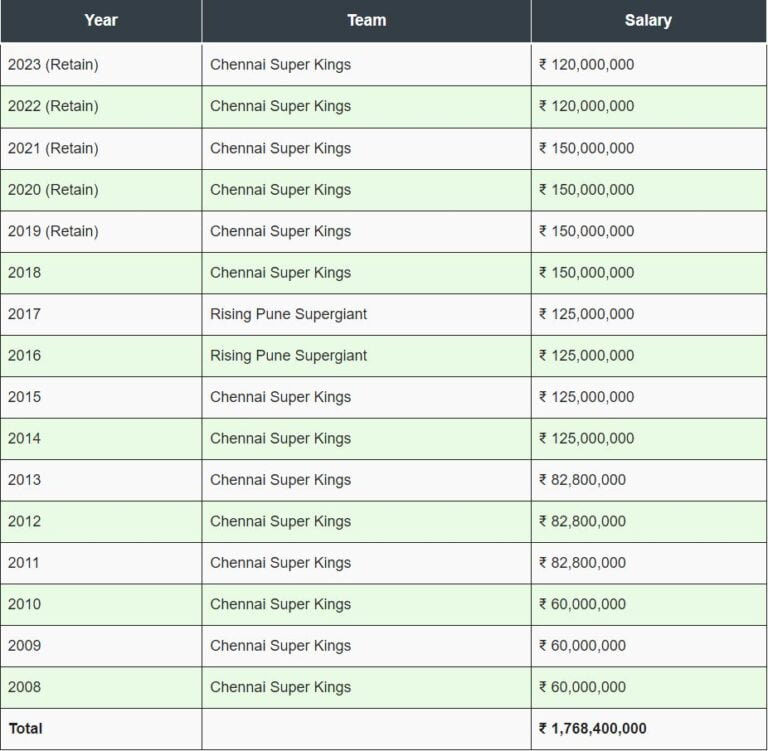Select the 2017 year cell
The image size is (768, 751).
coord(101,314)
